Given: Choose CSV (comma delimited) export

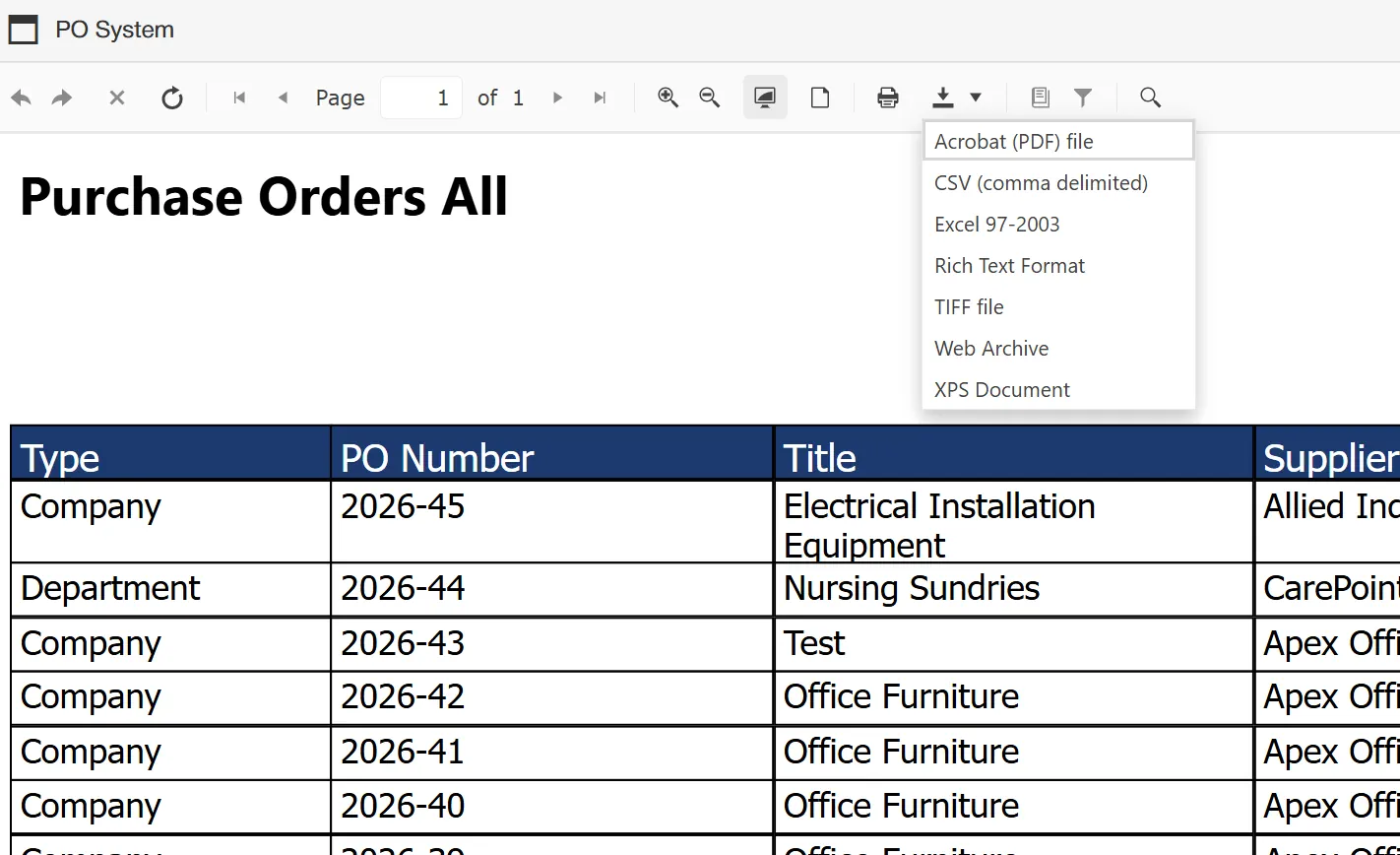Looking at the screenshot, I should [x=1058, y=183].
